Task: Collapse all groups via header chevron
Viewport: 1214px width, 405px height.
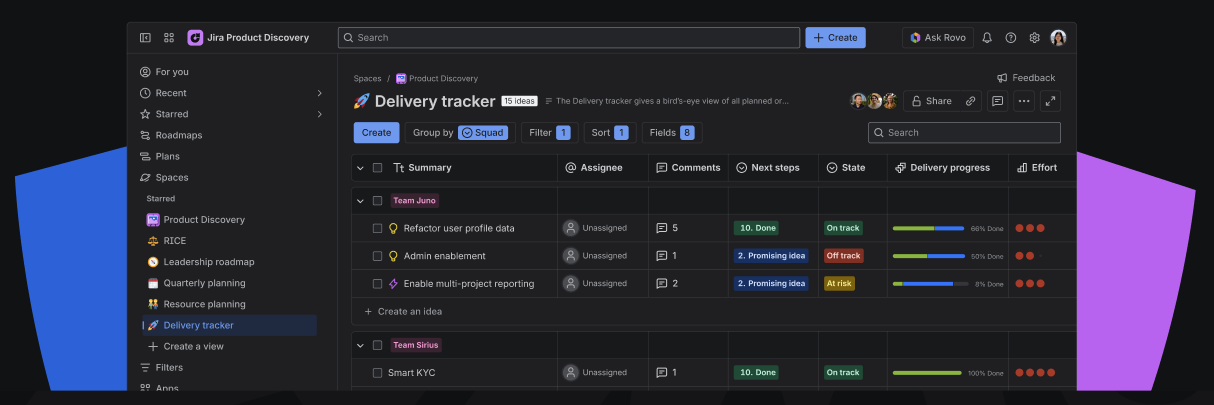Action: [360, 168]
